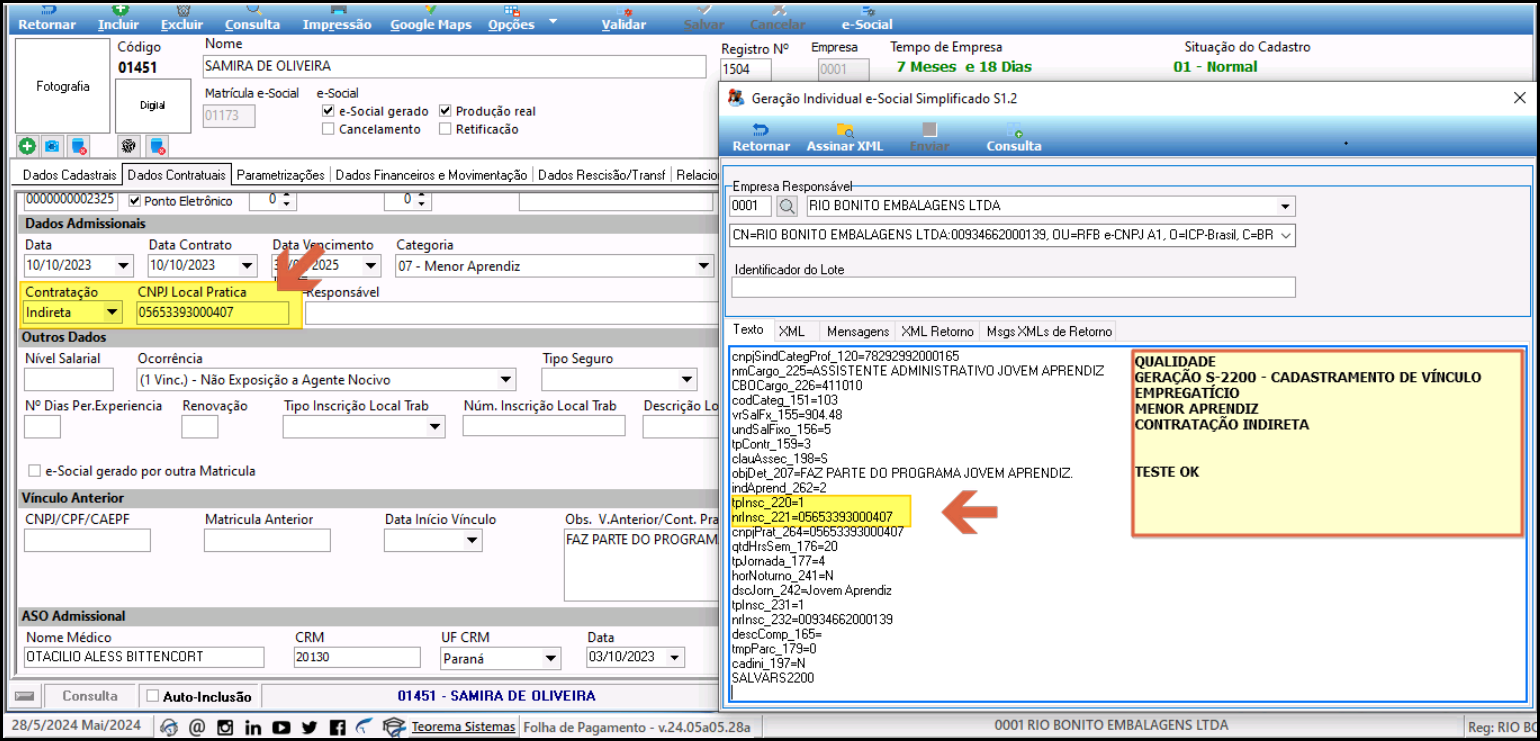Toggle the Ponto Eletrônico checkbox
The image size is (1540, 741).
point(135,201)
